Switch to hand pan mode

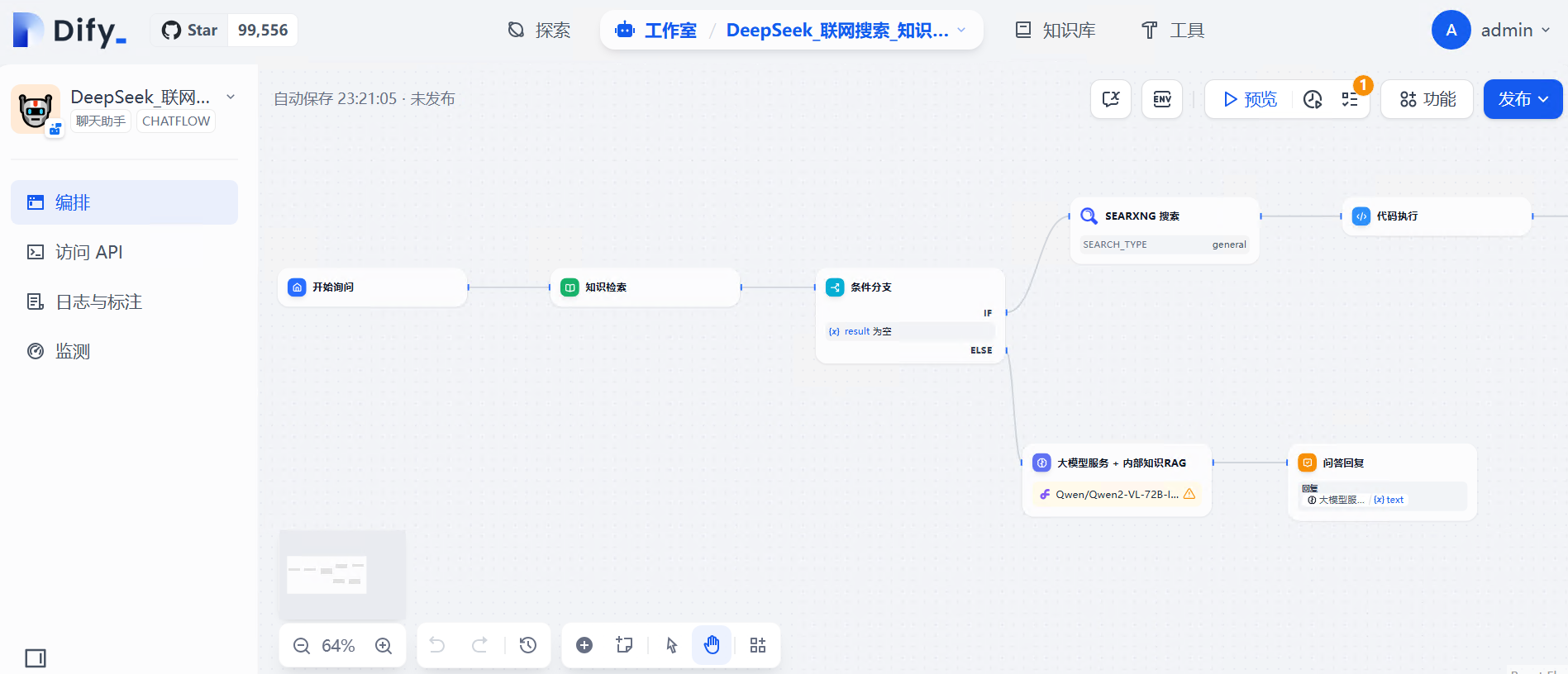[x=712, y=645]
